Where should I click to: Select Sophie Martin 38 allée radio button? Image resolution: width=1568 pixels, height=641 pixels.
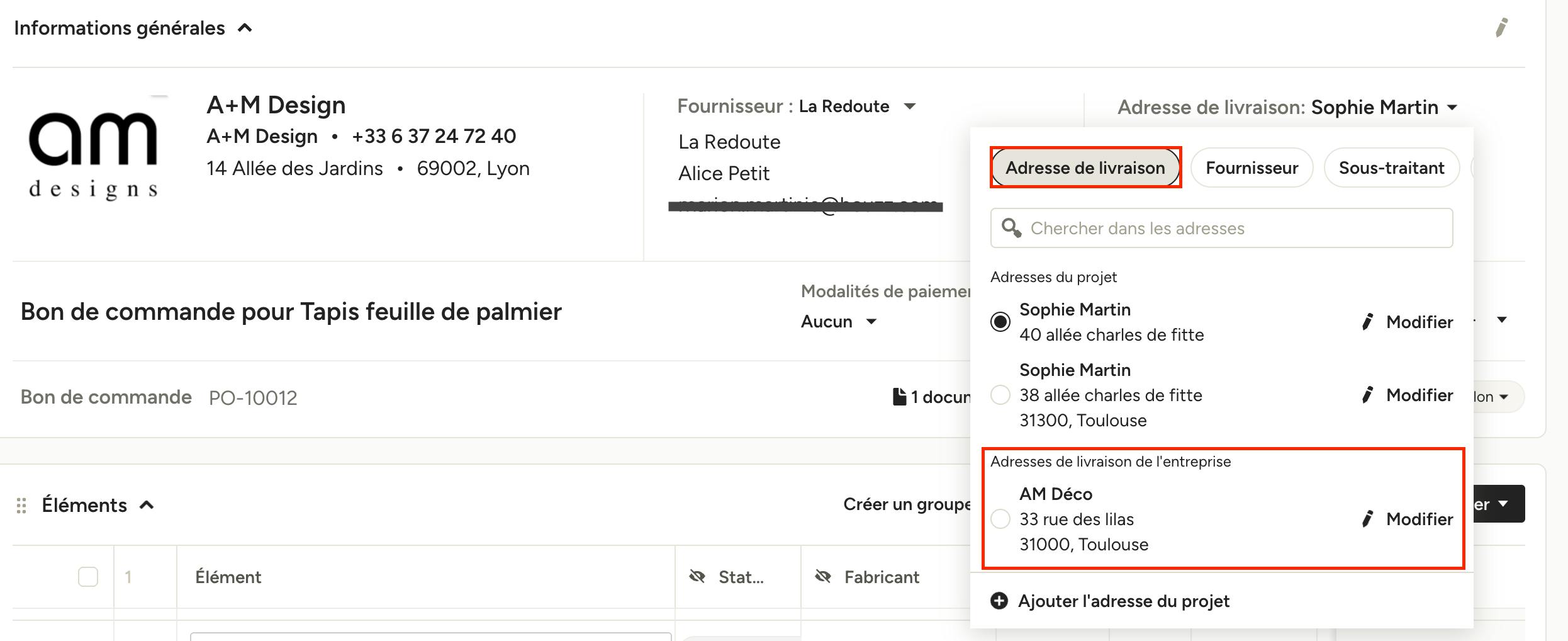1000,395
